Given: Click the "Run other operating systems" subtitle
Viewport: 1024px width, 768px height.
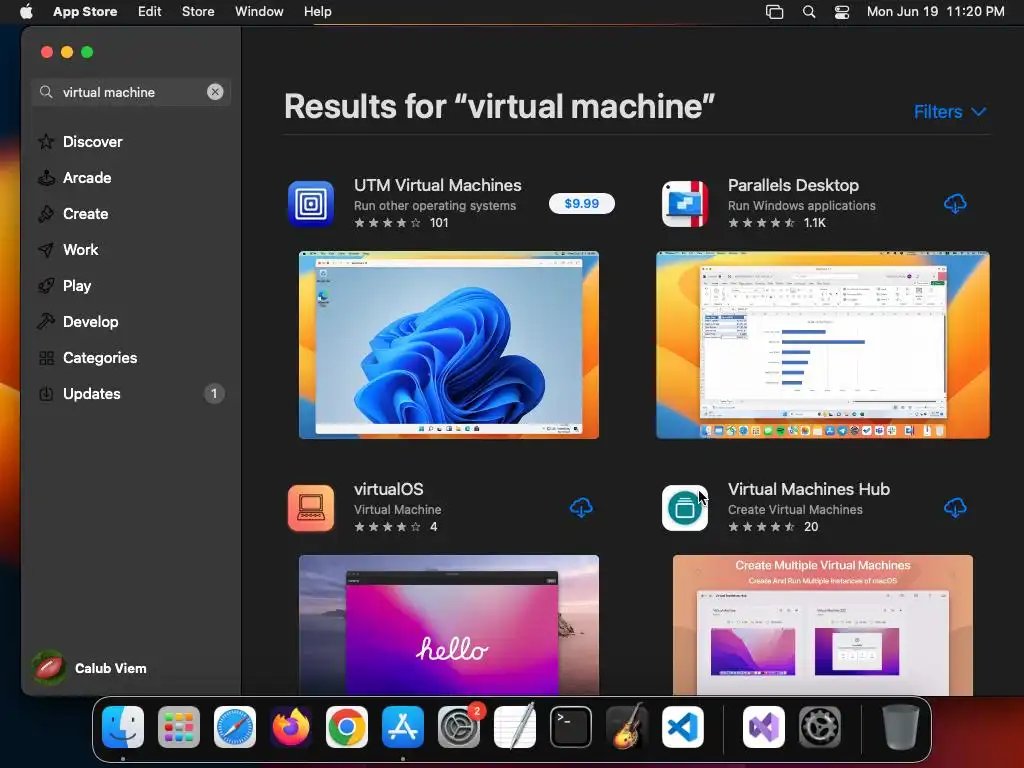Looking at the screenshot, I should [435, 206].
